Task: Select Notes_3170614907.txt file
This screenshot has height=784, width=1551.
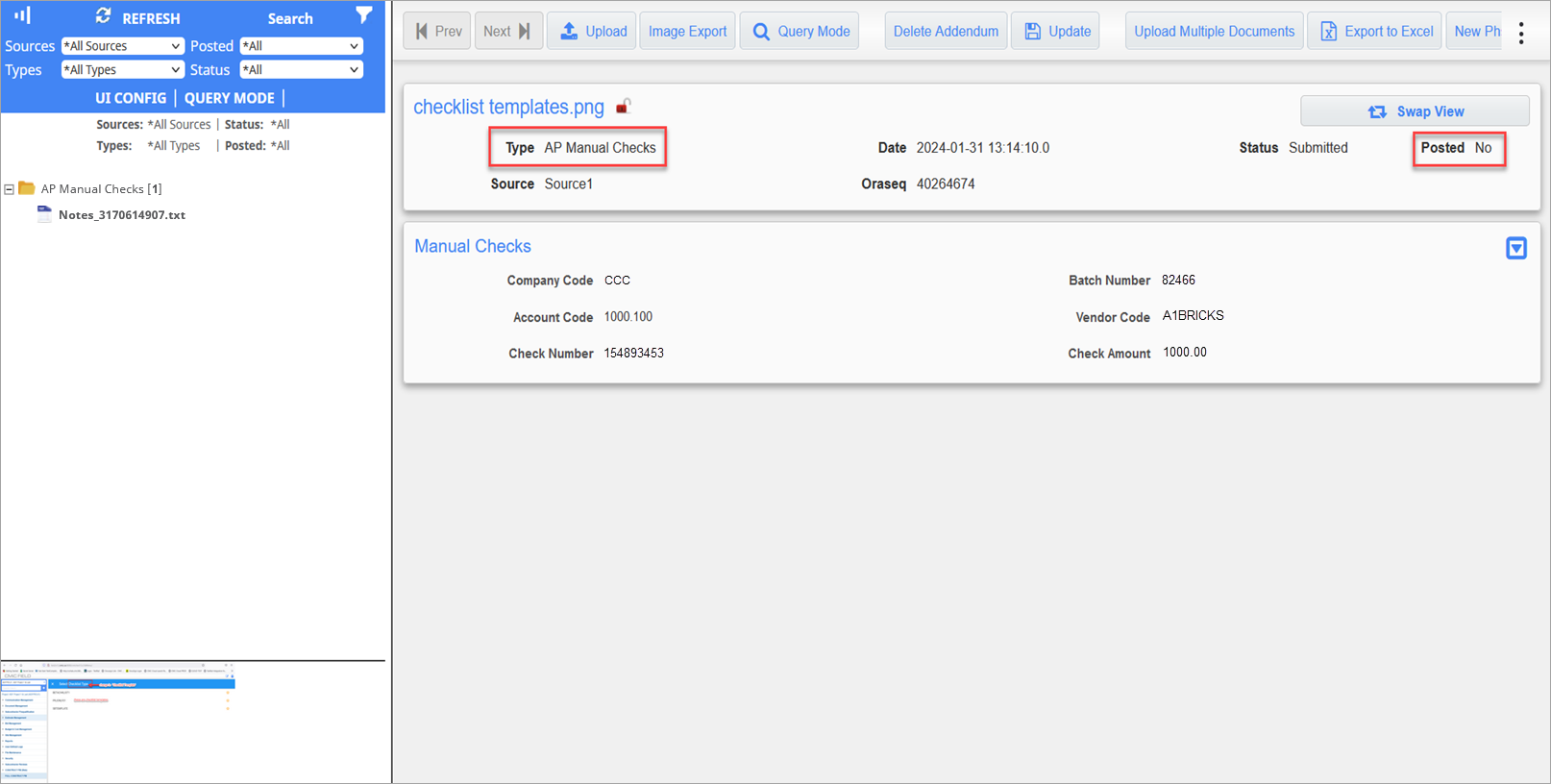Action: tap(122, 215)
